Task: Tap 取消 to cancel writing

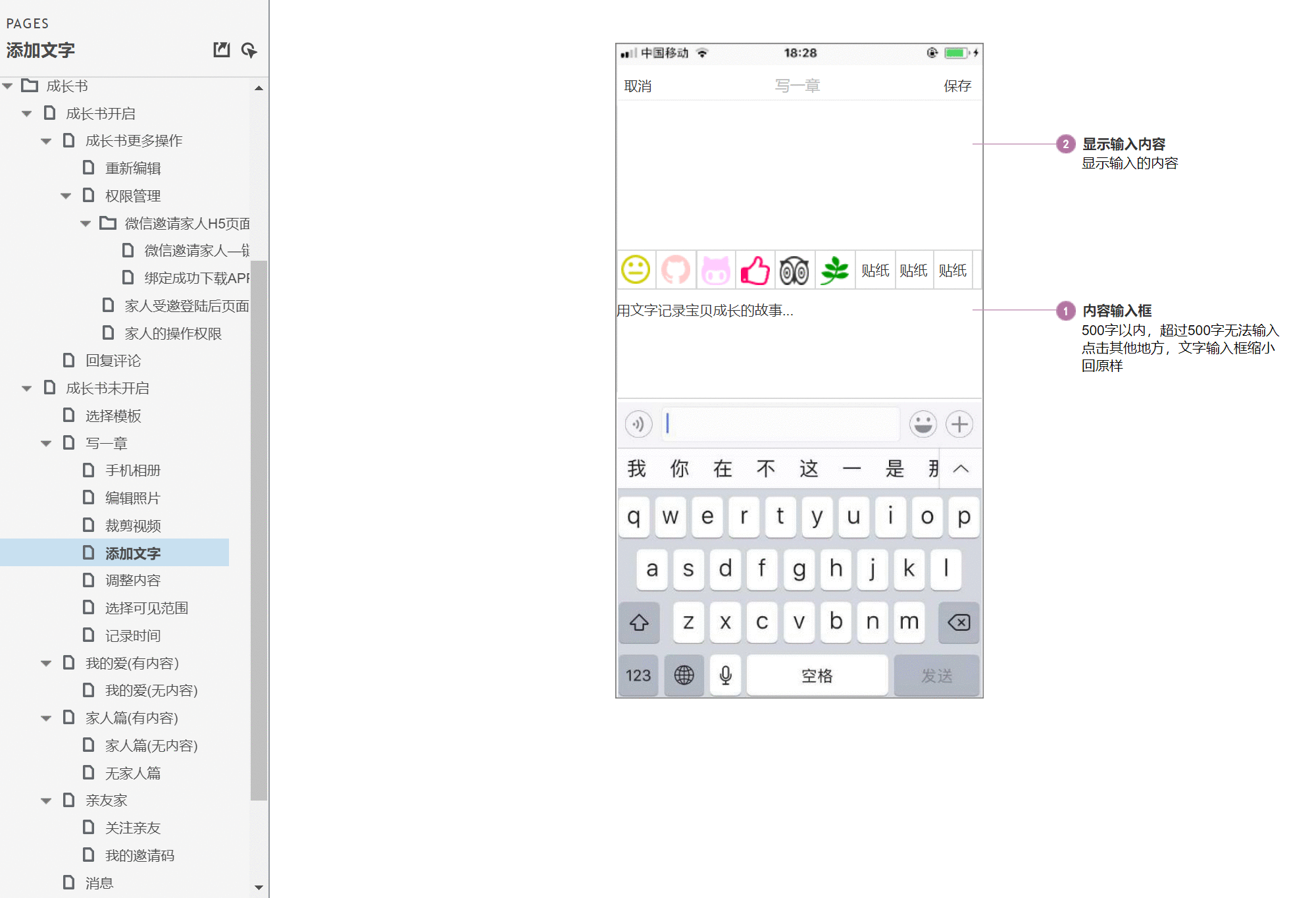Action: 638,86
